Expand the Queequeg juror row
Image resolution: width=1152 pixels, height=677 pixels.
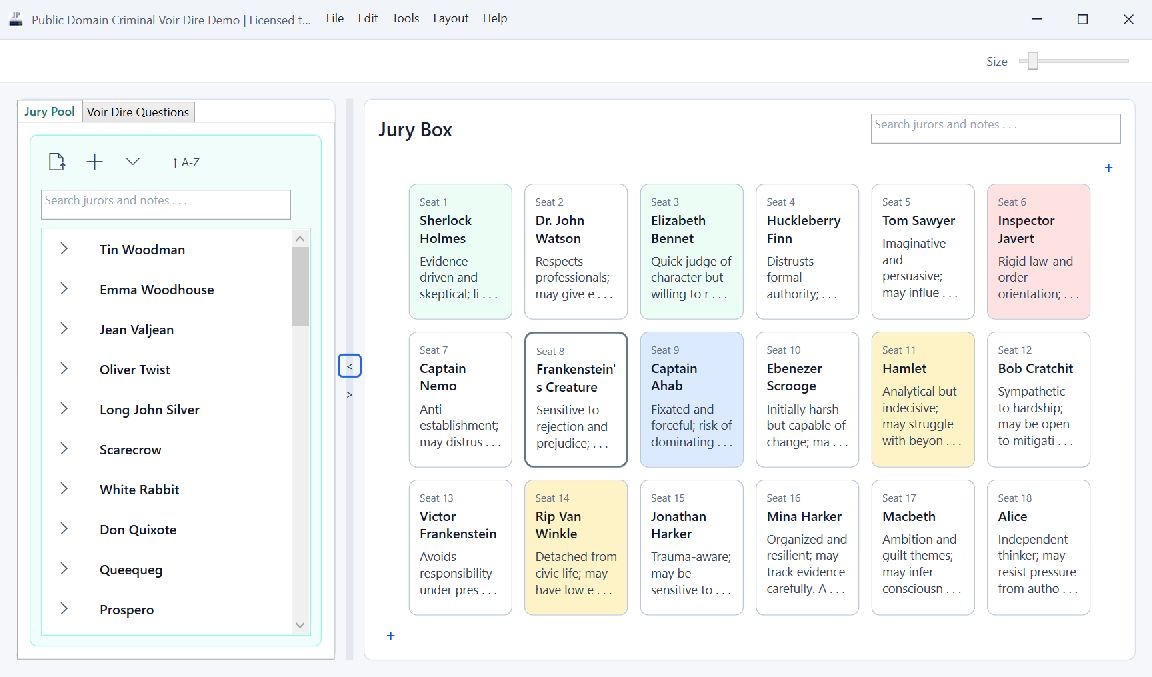click(x=64, y=568)
